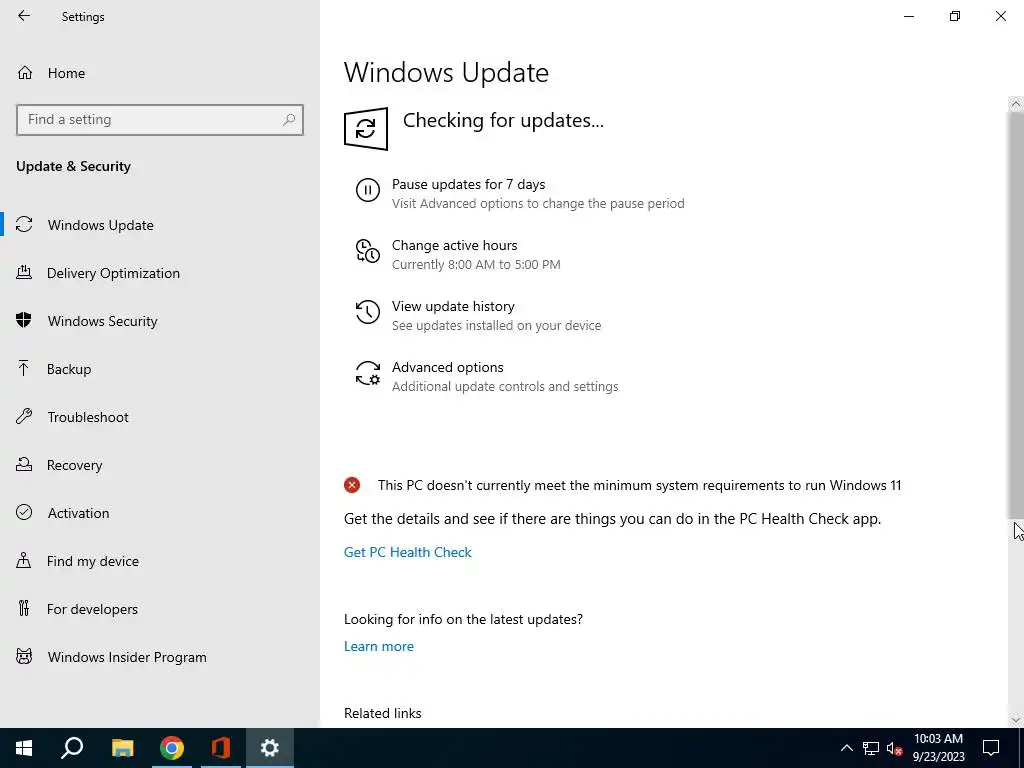Open File Explorer from taskbar

(x=122, y=748)
